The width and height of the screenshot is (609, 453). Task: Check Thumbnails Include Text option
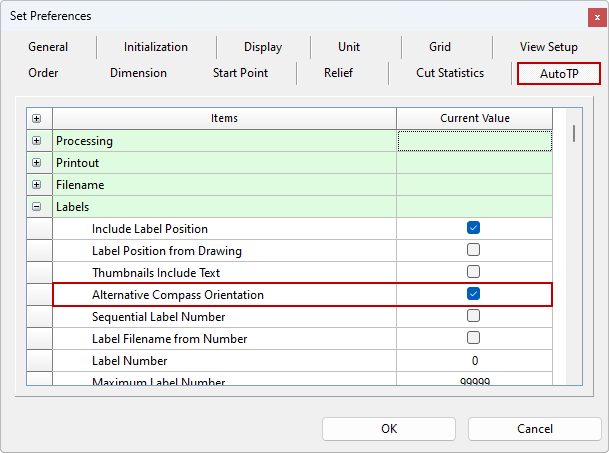(474, 272)
